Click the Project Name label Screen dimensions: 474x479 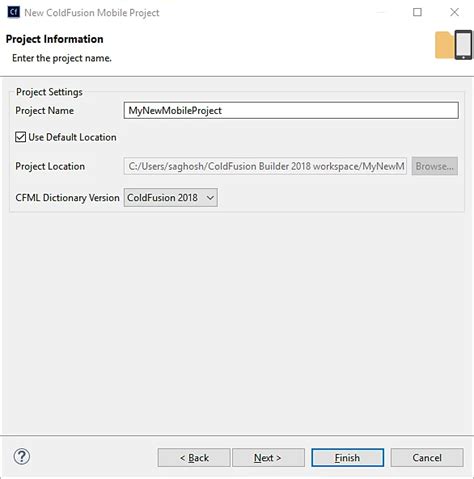[x=45, y=110]
